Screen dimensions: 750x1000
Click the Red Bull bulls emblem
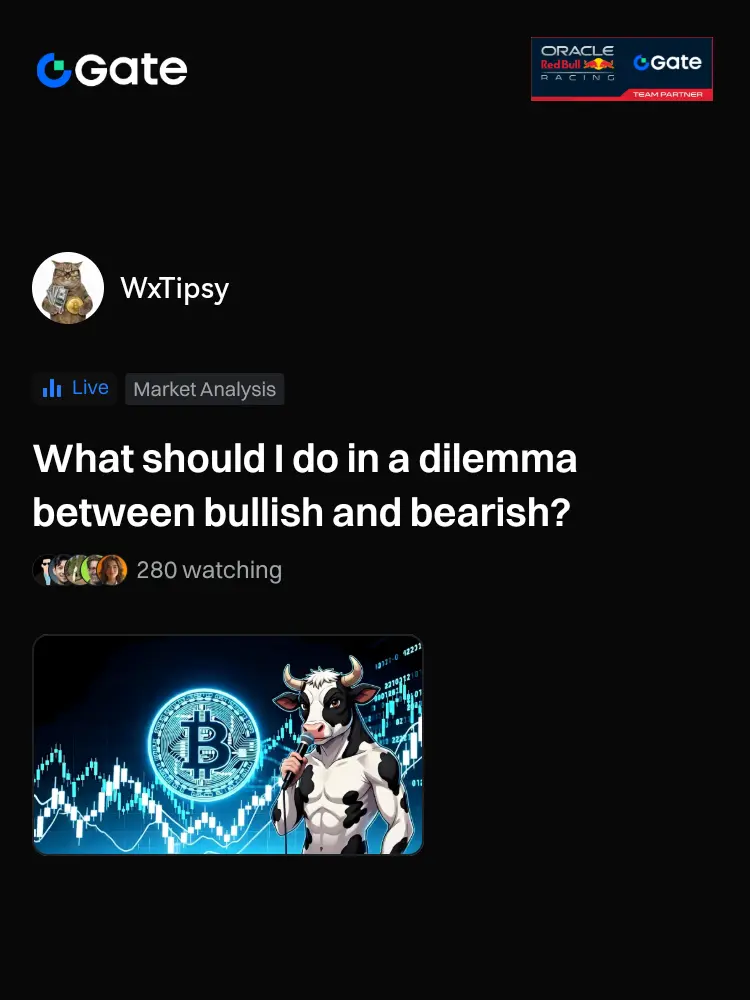click(599, 64)
